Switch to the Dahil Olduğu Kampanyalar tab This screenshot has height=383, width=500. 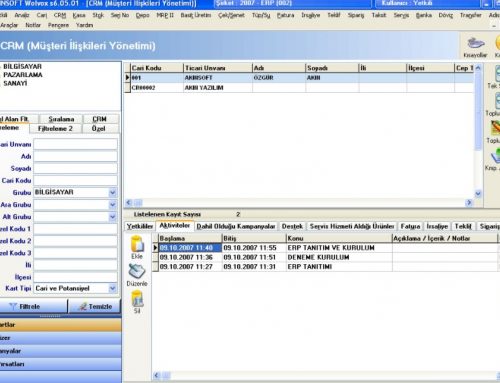(236, 226)
